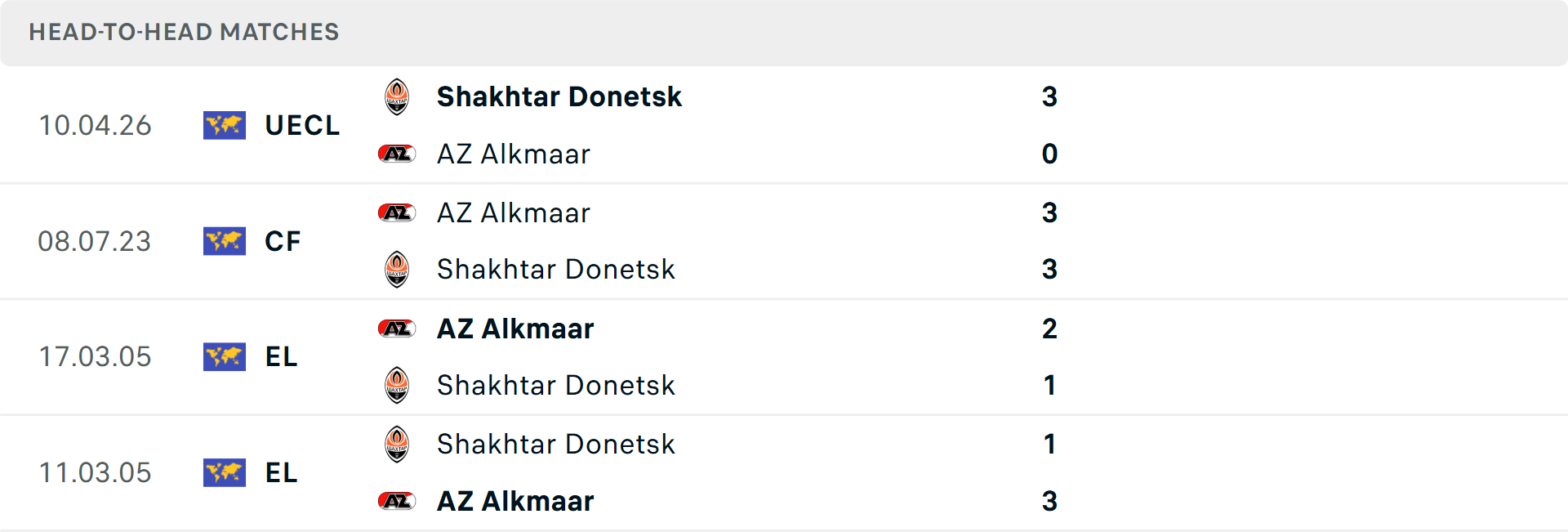This screenshot has width=1568, height=532.
Task: Click the date 08.07.23
Action: 95,241
